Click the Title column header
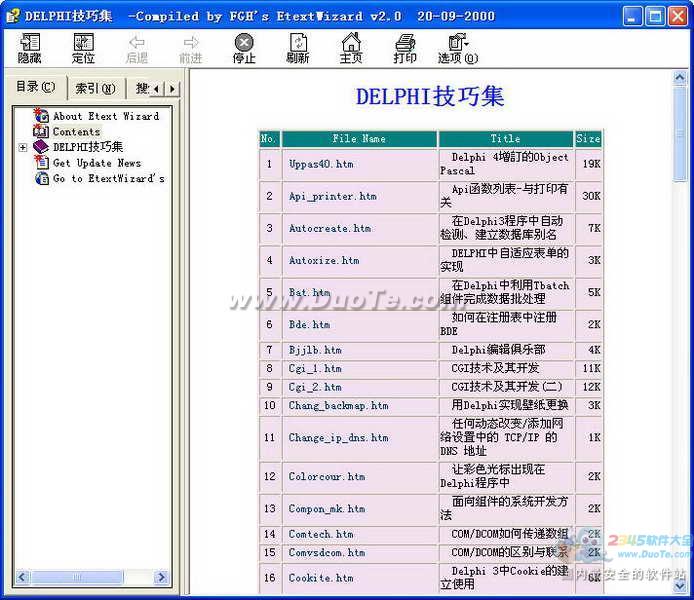Viewport: 694px width, 600px height. coord(505,139)
